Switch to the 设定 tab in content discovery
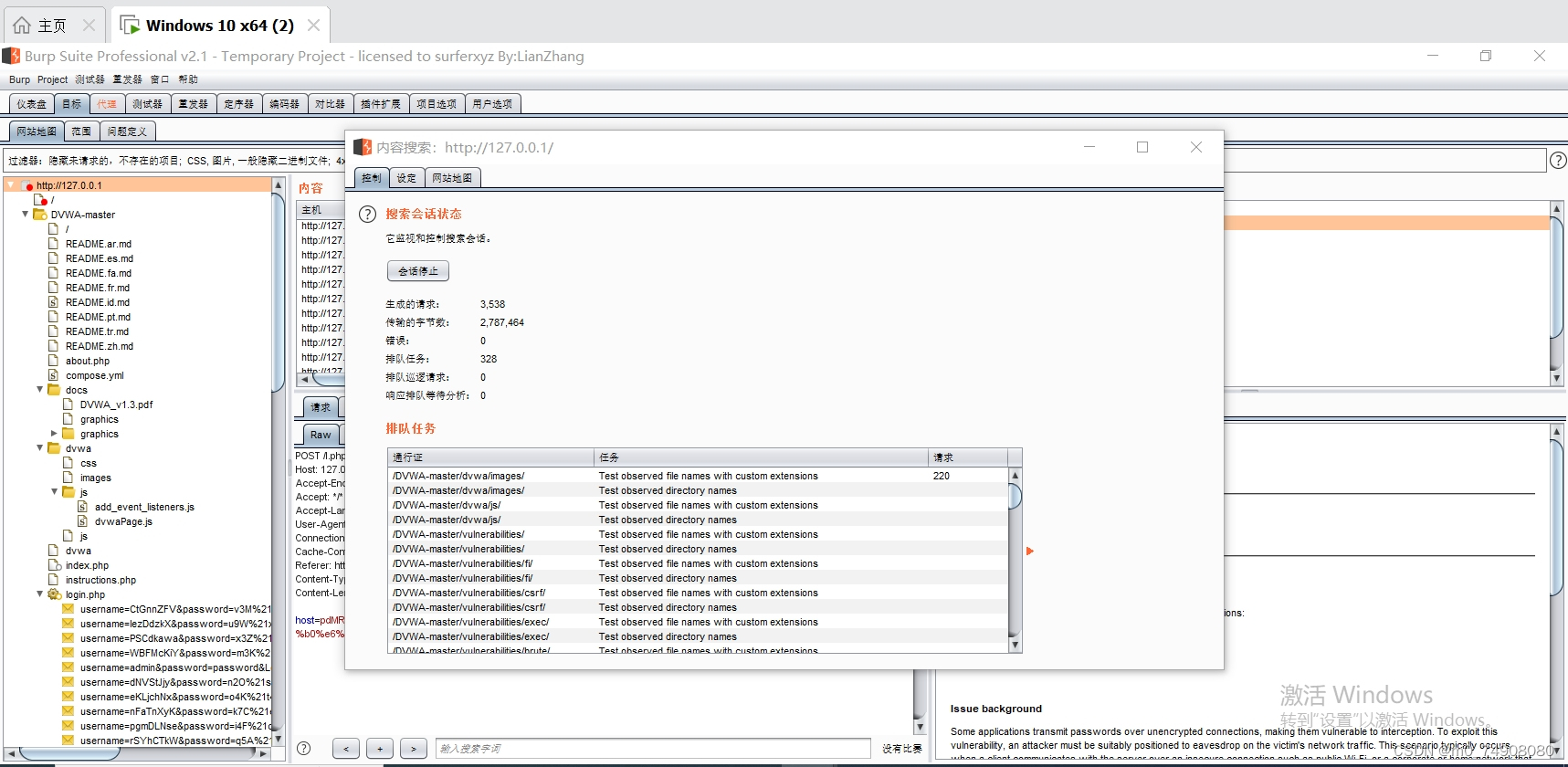 (406, 178)
